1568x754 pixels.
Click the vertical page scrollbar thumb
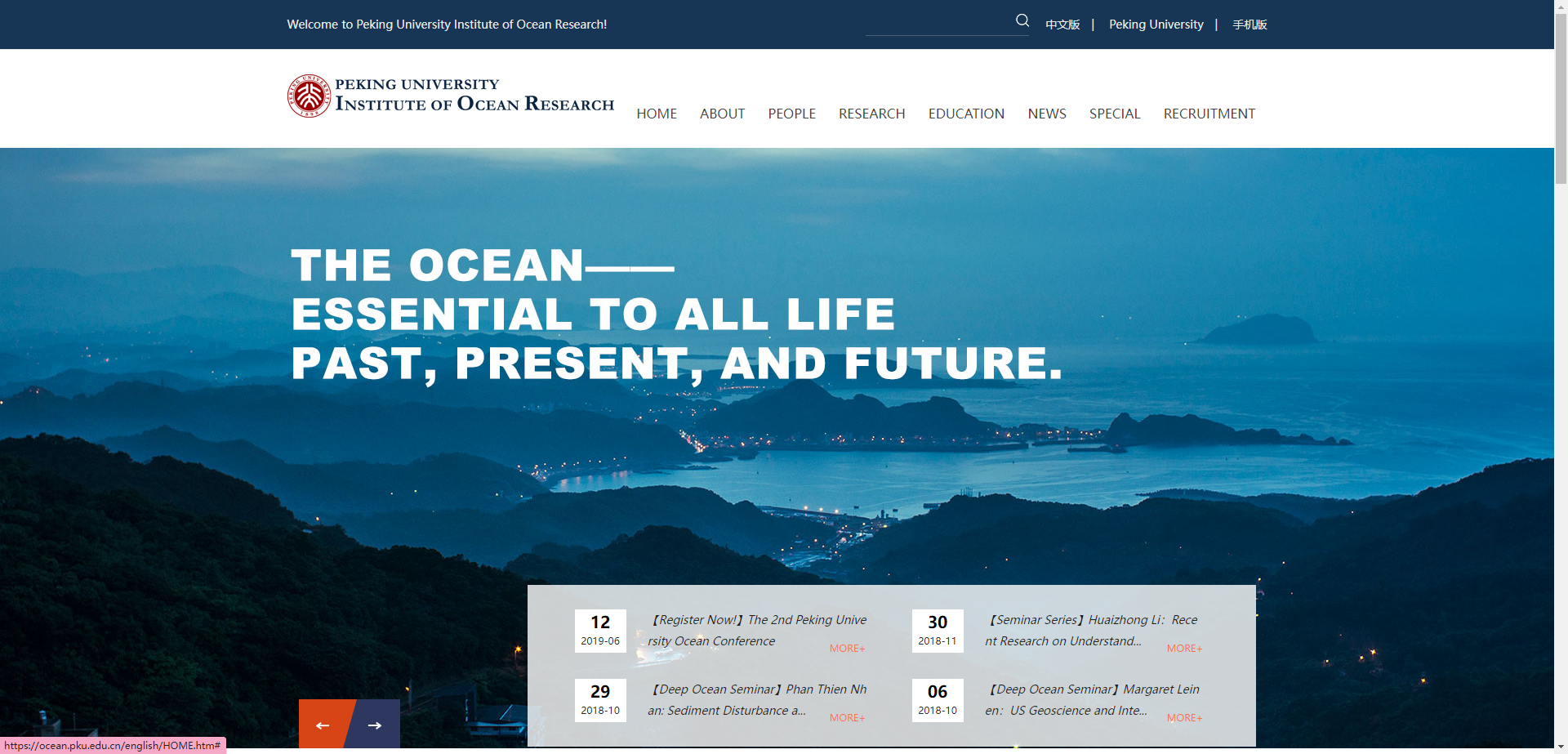point(1561,98)
